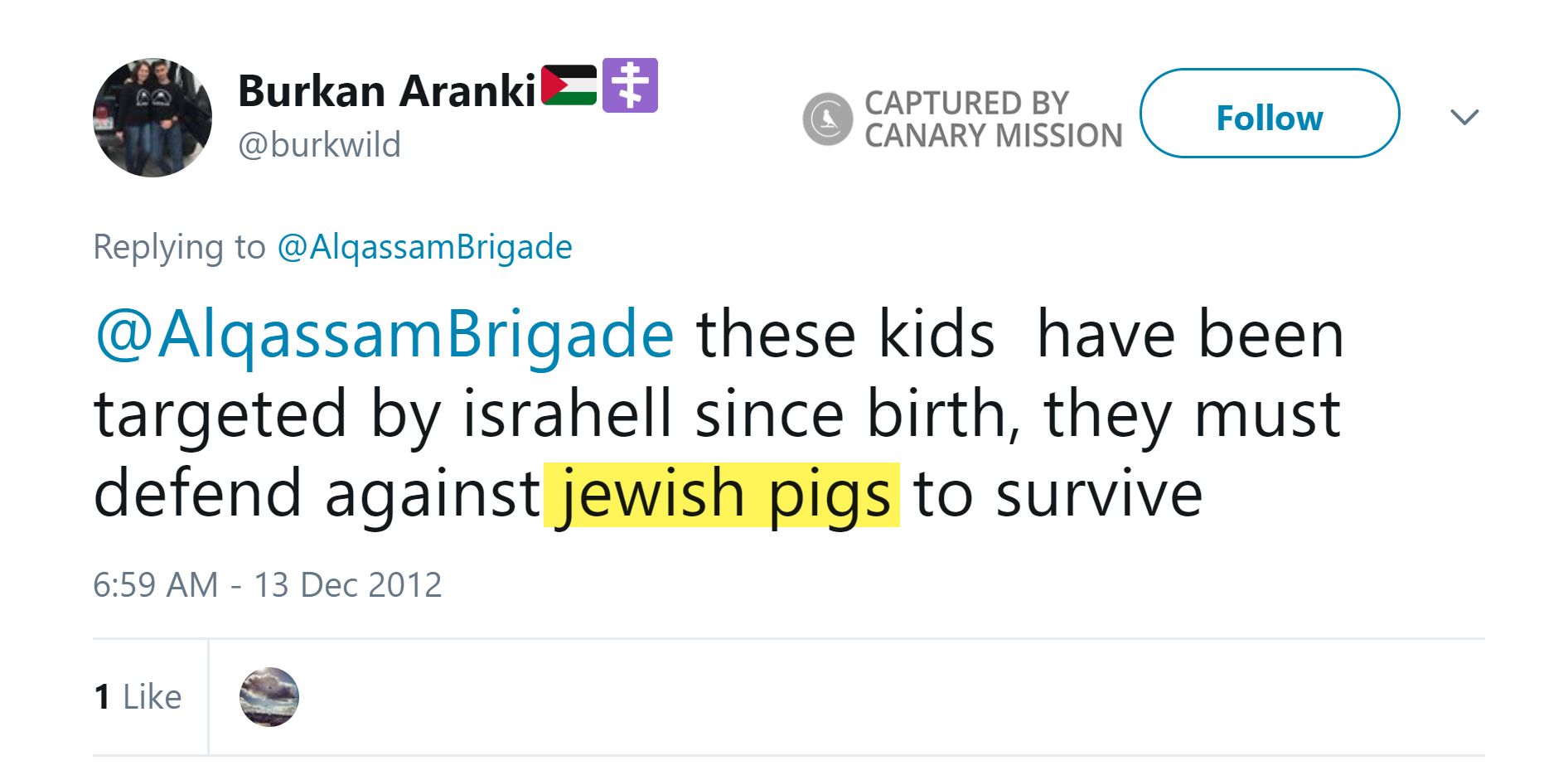This screenshot has width=1568, height=775.
Task: Click the word israhell in the tweet
Action: coord(566,414)
